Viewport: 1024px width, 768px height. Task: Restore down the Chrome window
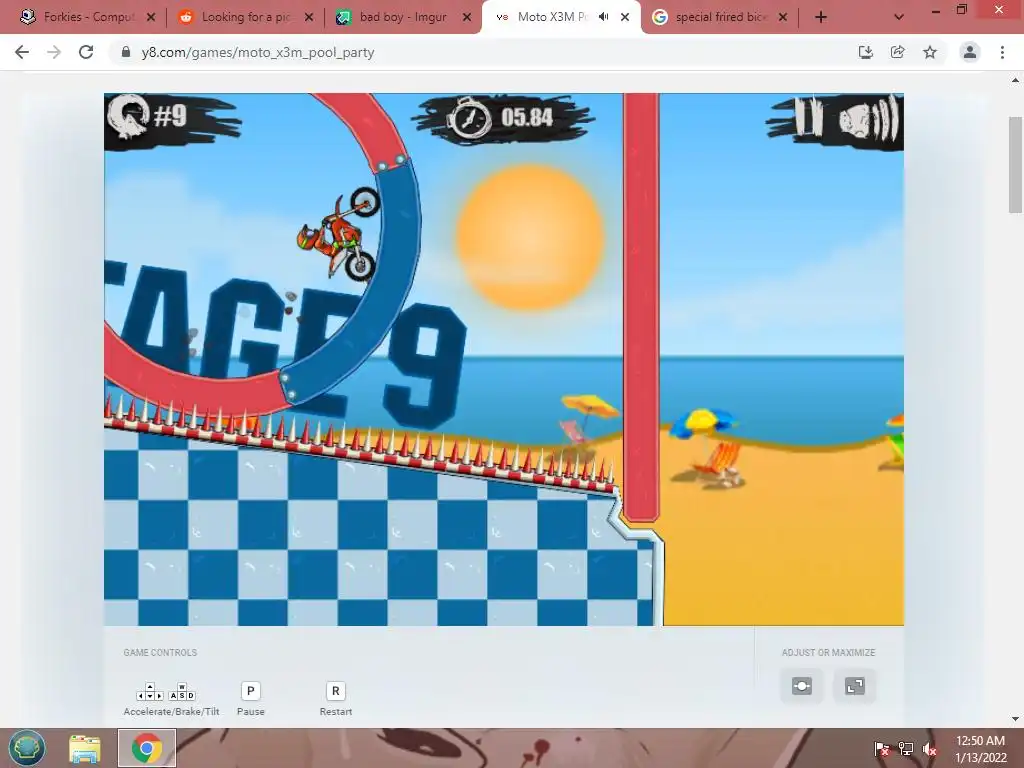962,10
